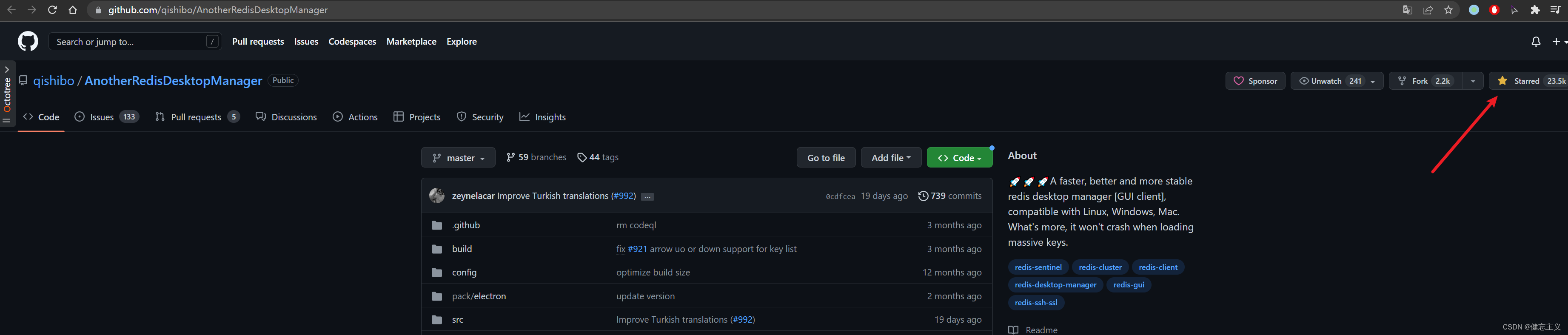Open the browser media control icon
1568x335 pixels.
click(1556, 10)
